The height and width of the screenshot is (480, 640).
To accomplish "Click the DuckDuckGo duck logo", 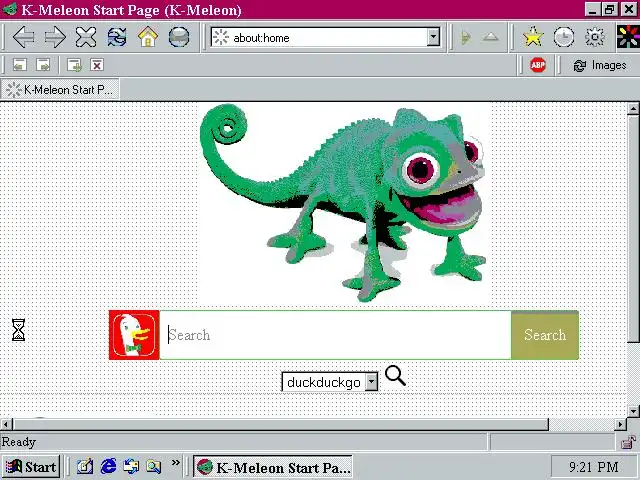I will [x=134, y=335].
